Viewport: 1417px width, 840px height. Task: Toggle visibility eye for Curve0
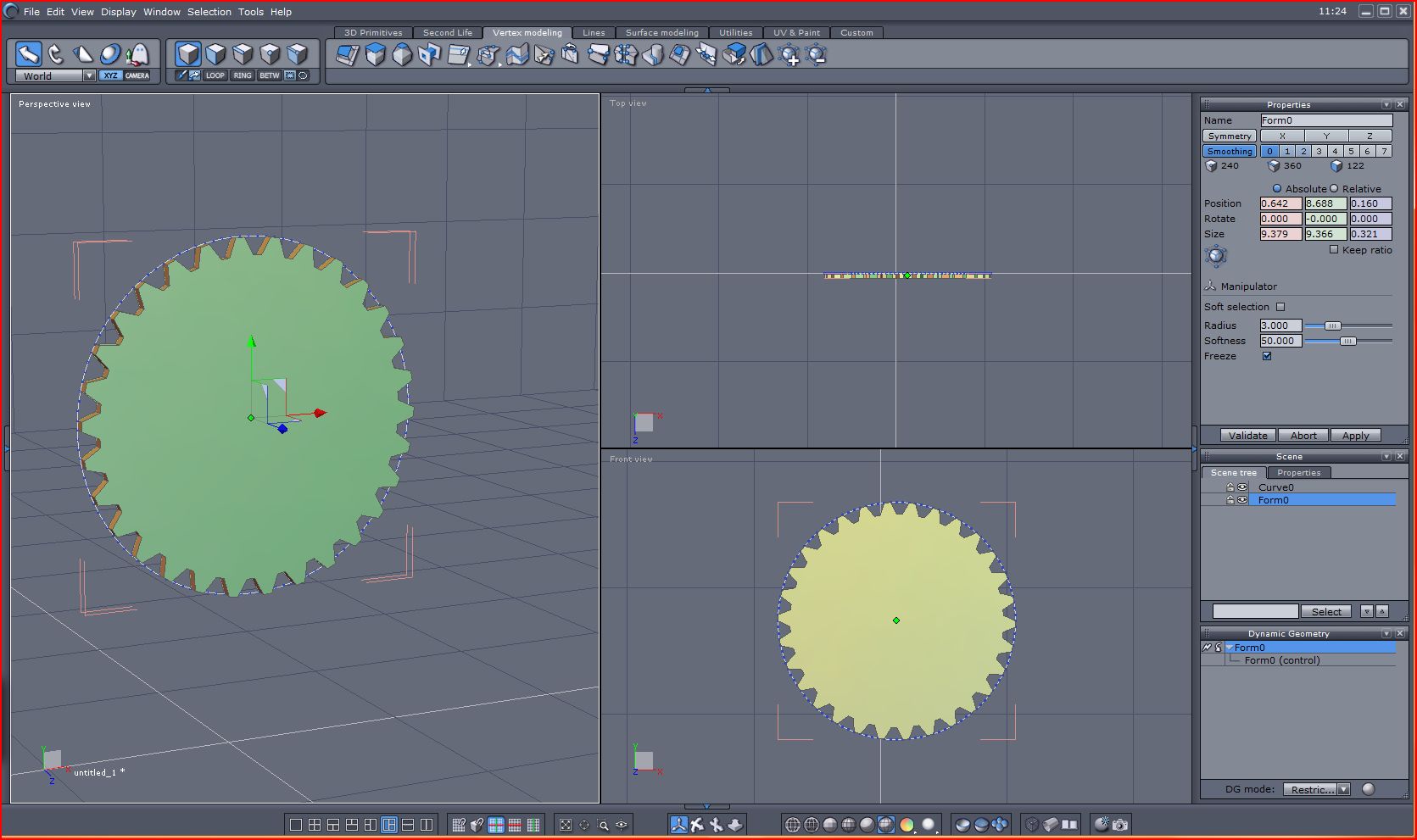pyautogui.click(x=1242, y=487)
